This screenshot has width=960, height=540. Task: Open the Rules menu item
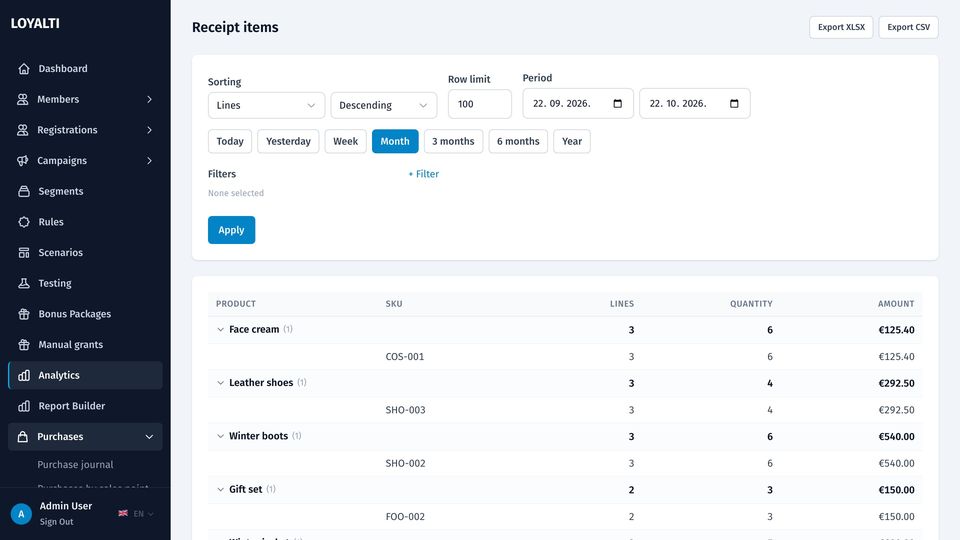(x=85, y=222)
